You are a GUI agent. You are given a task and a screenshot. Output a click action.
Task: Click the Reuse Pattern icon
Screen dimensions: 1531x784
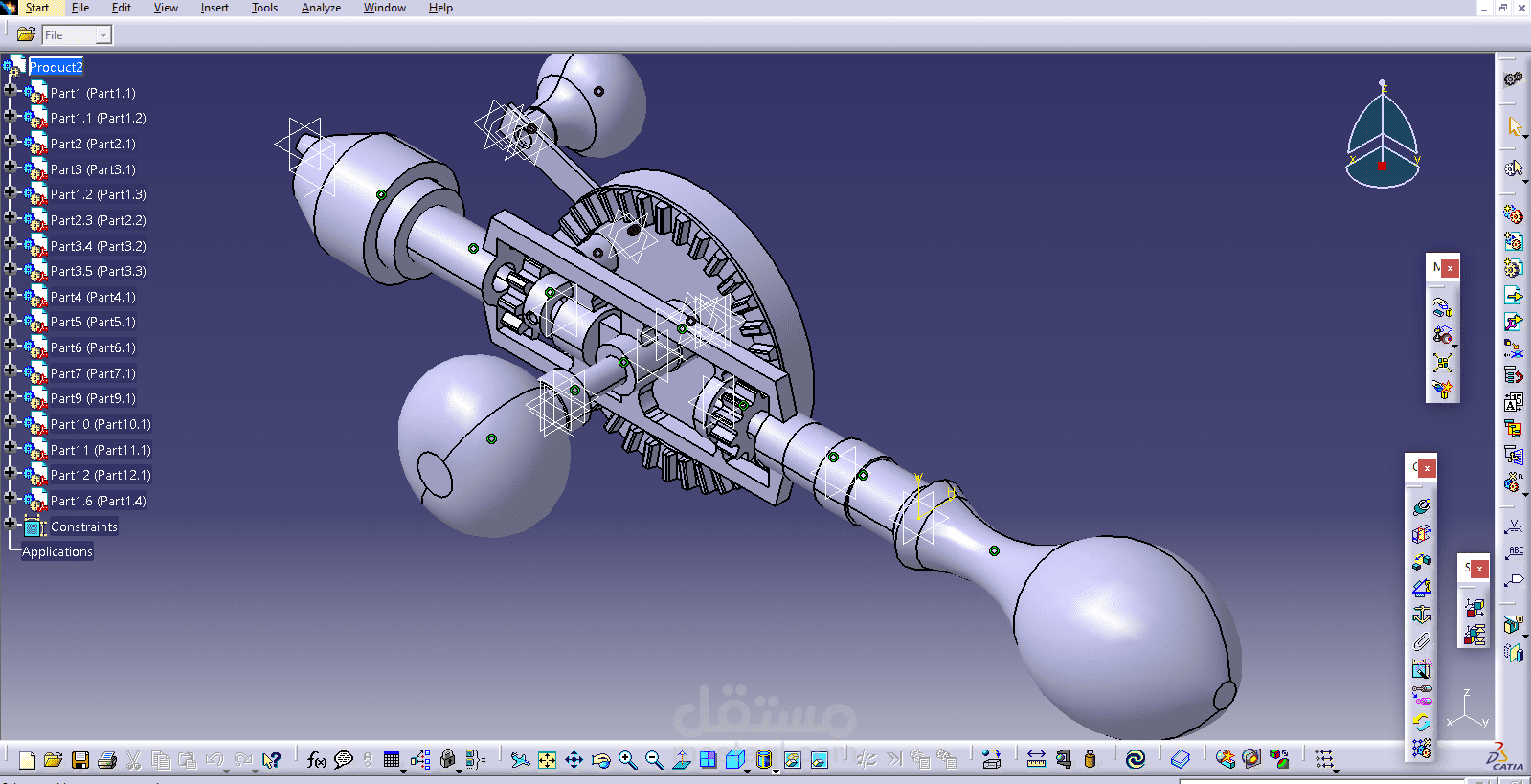(x=1422, y=749)
